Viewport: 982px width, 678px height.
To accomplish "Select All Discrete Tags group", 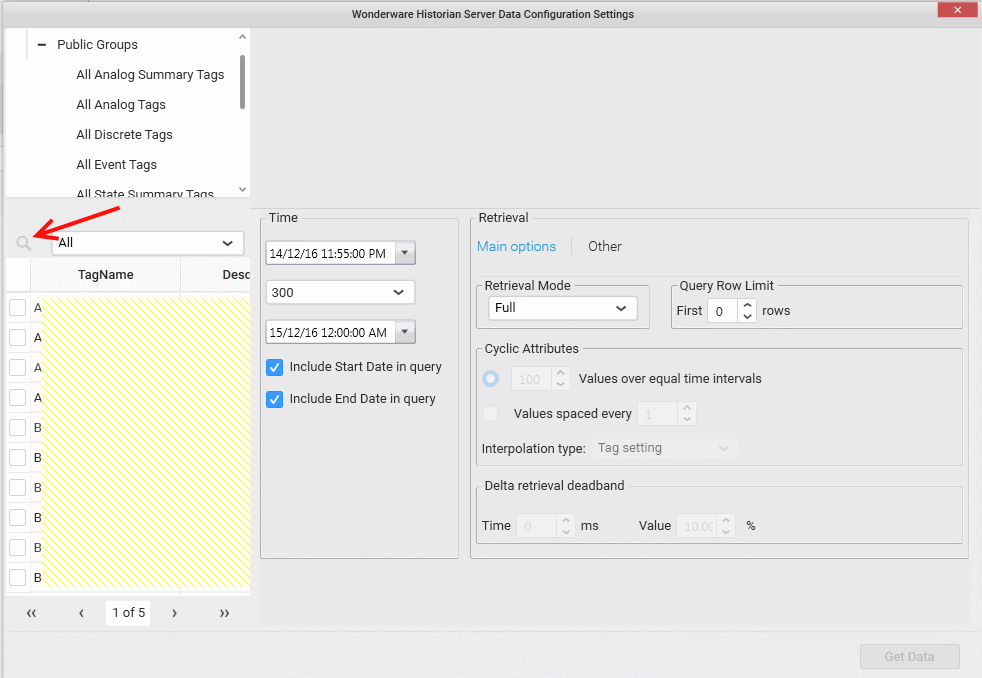I will tap(124, 135).
